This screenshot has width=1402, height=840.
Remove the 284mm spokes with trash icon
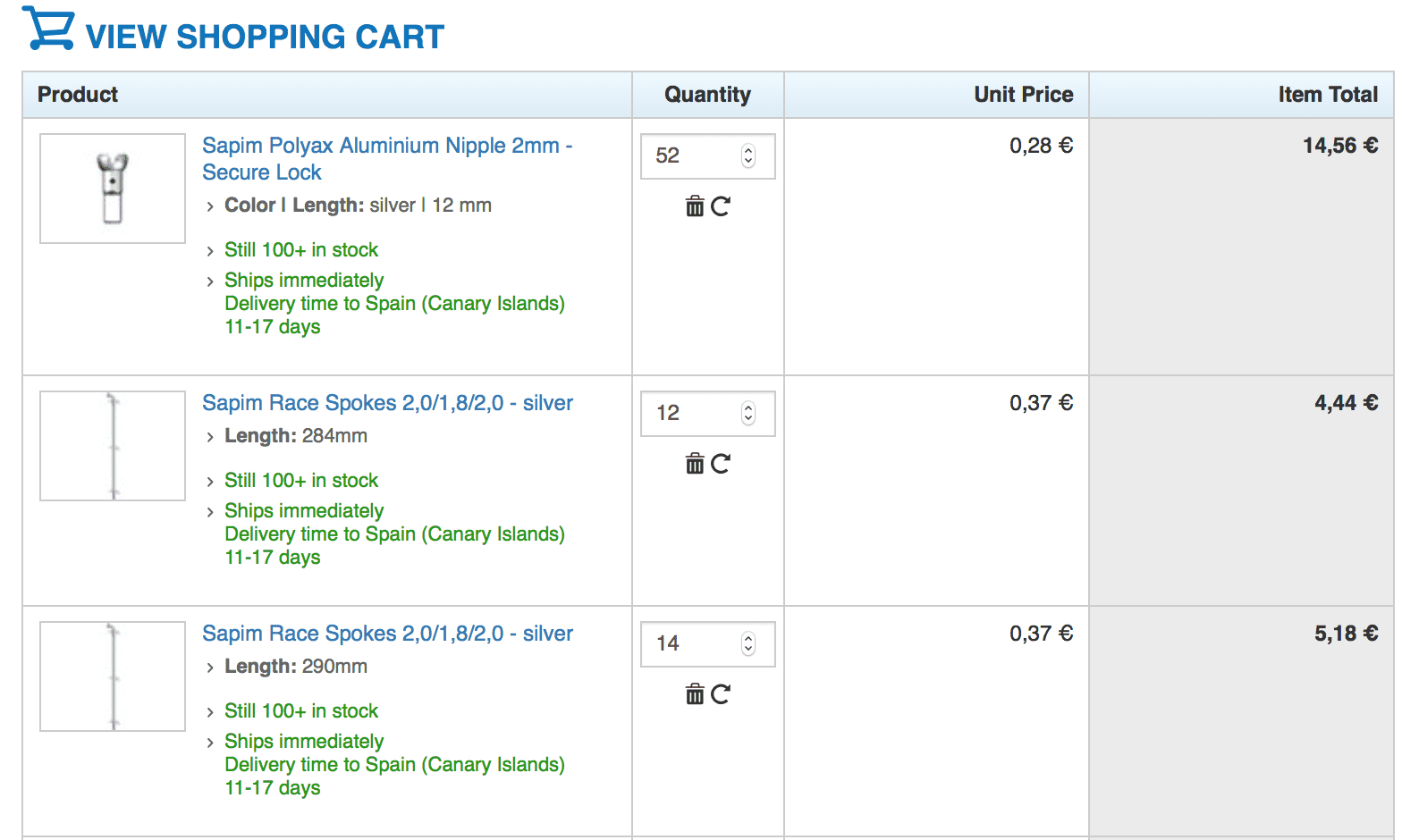(x=695, y=464)
